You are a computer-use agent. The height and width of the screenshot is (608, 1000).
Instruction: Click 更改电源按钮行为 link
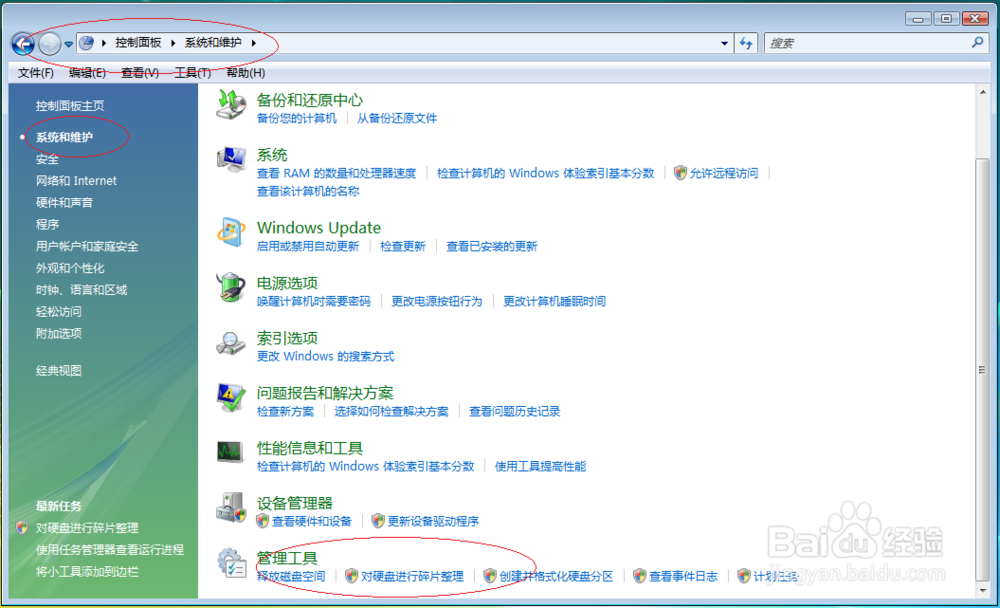(437, 301)
